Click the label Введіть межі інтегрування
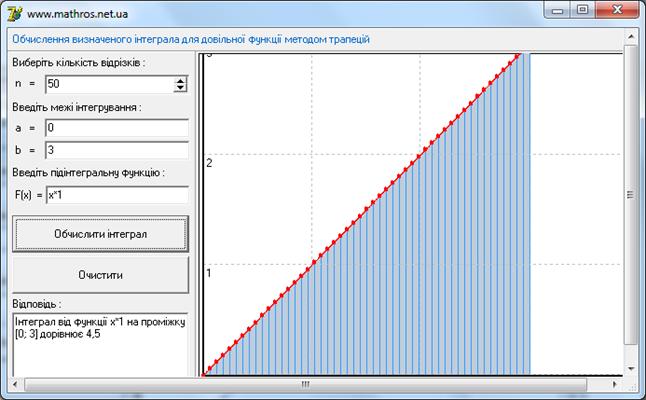 coord(77,108)
